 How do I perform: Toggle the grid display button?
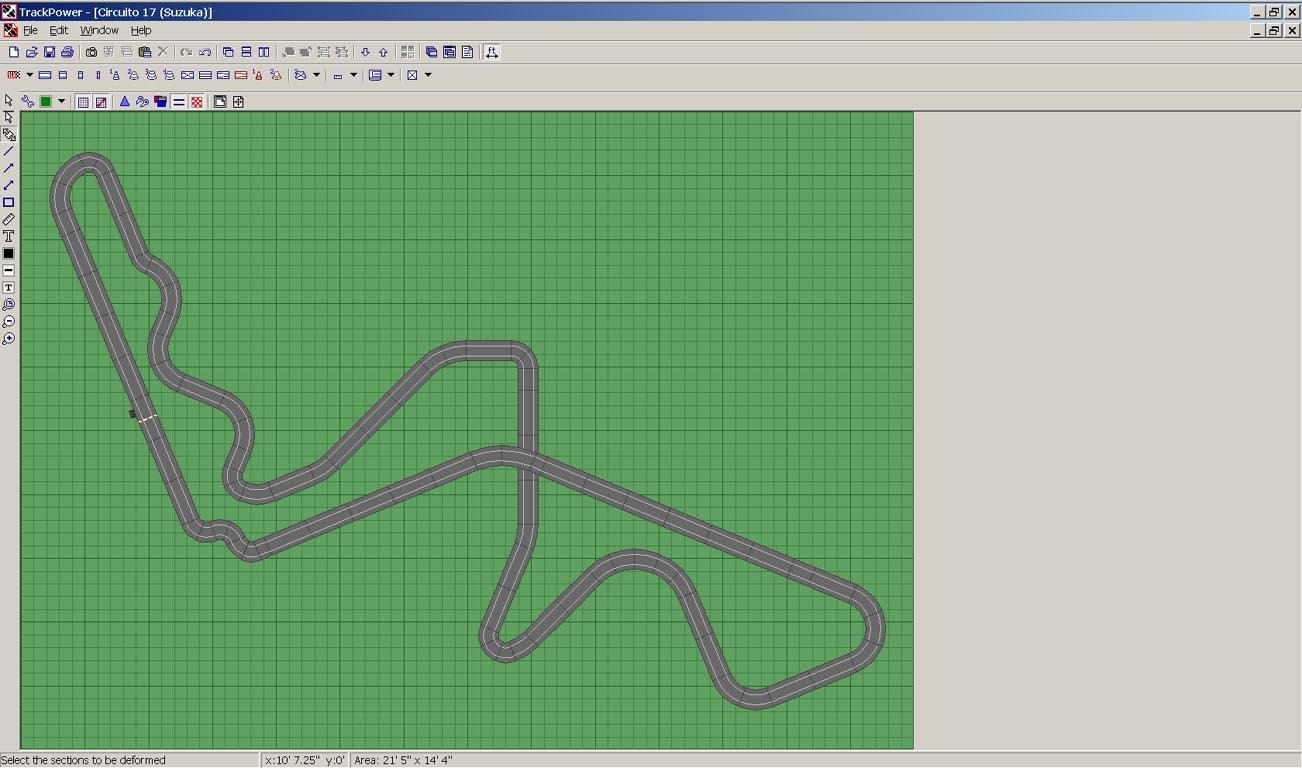click(83, 101)
